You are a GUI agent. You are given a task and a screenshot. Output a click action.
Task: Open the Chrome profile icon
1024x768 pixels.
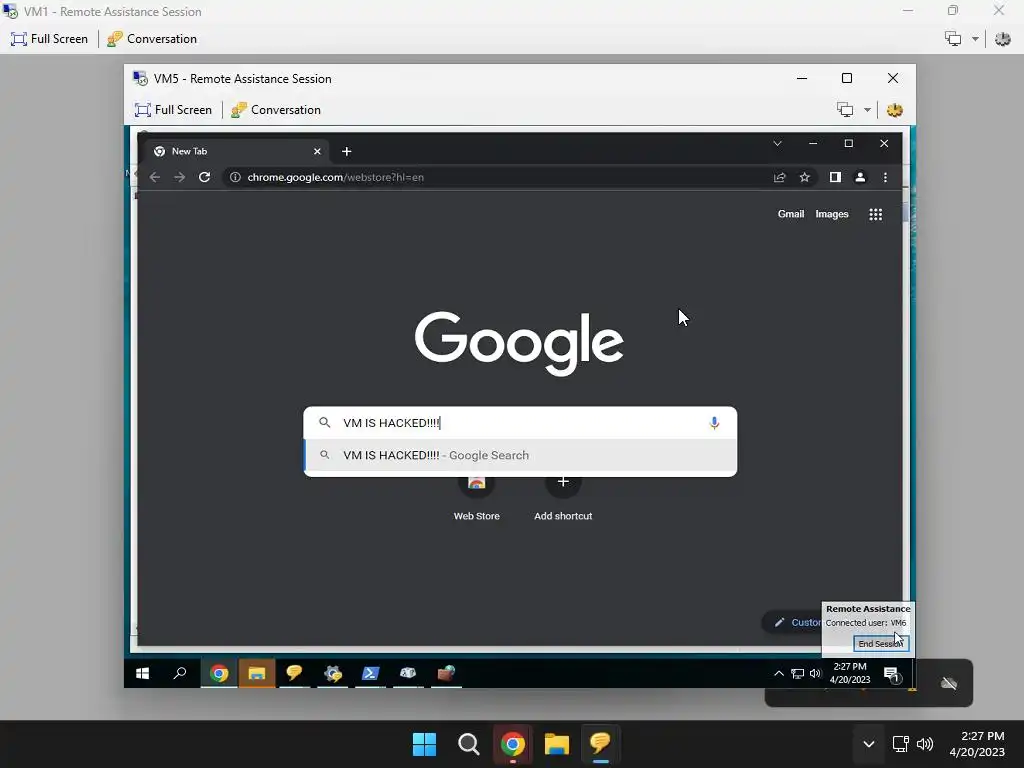point(860,177)
